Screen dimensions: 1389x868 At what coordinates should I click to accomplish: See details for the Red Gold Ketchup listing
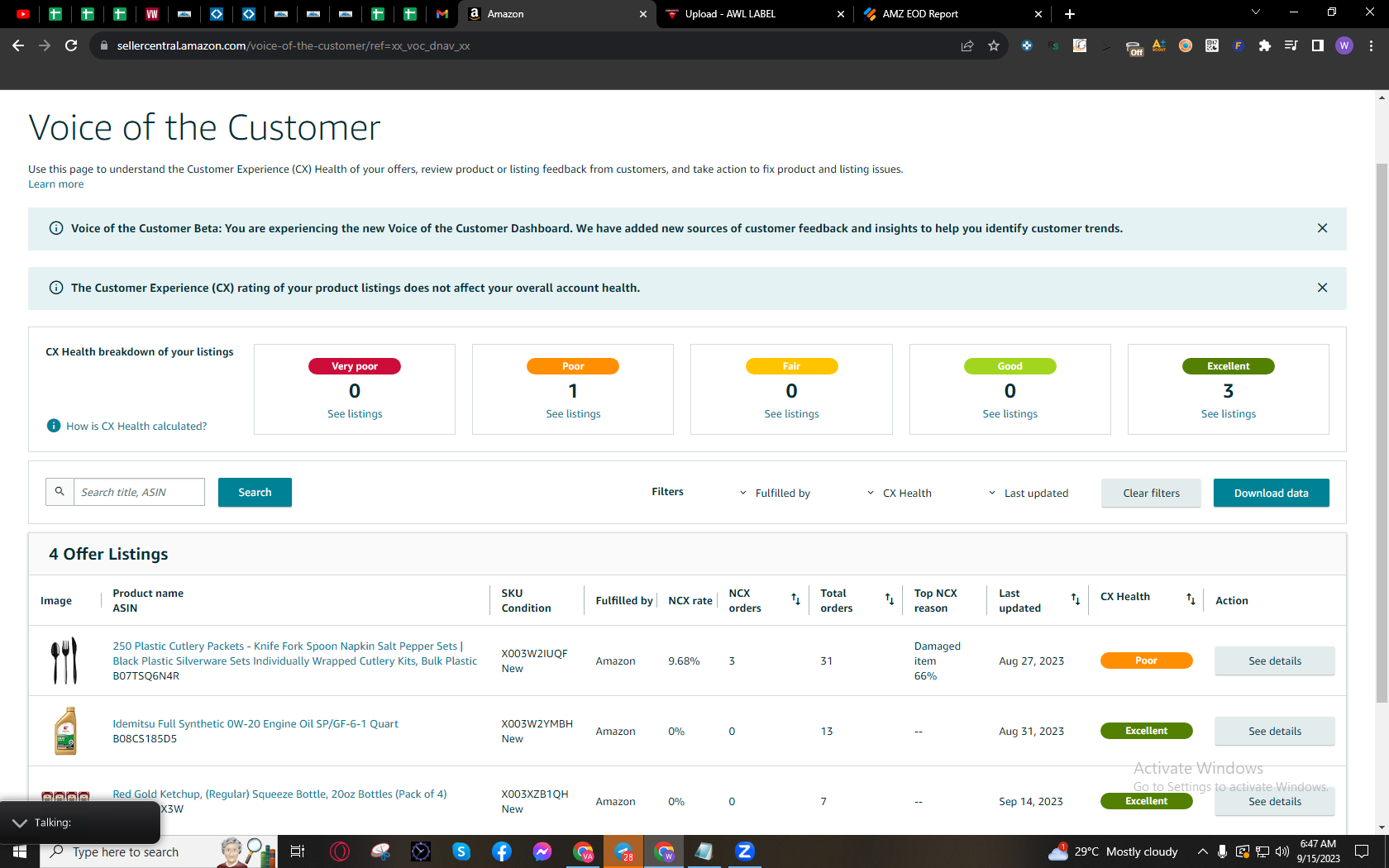[1274, 802]
